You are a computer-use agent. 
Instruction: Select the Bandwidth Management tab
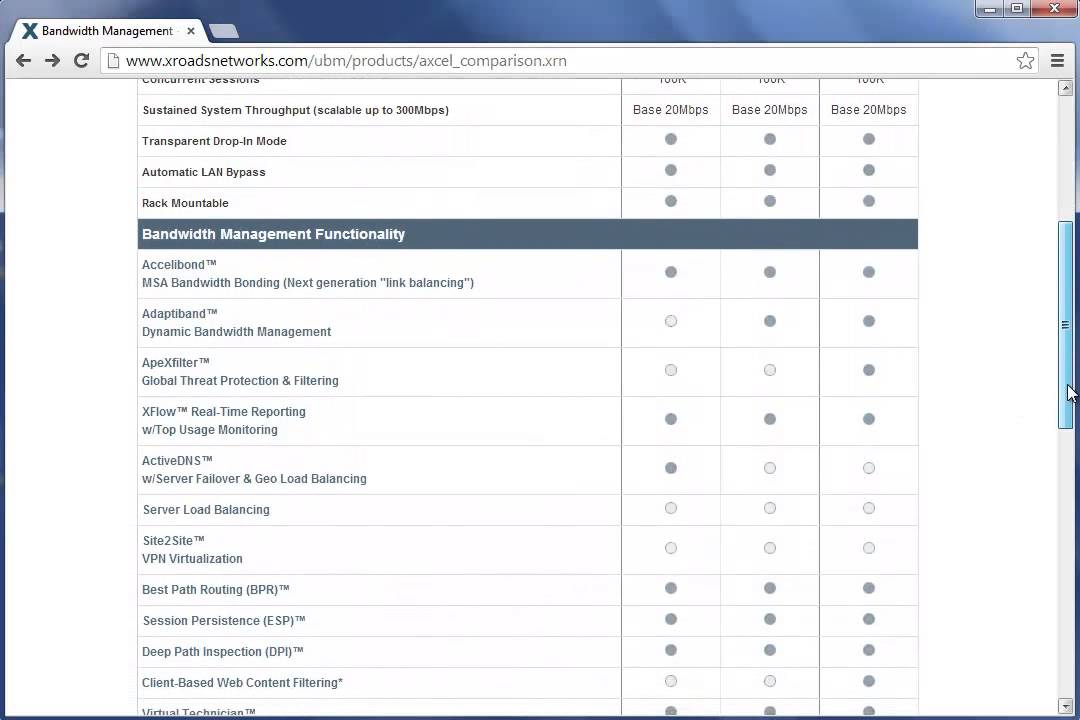[107, 31]
